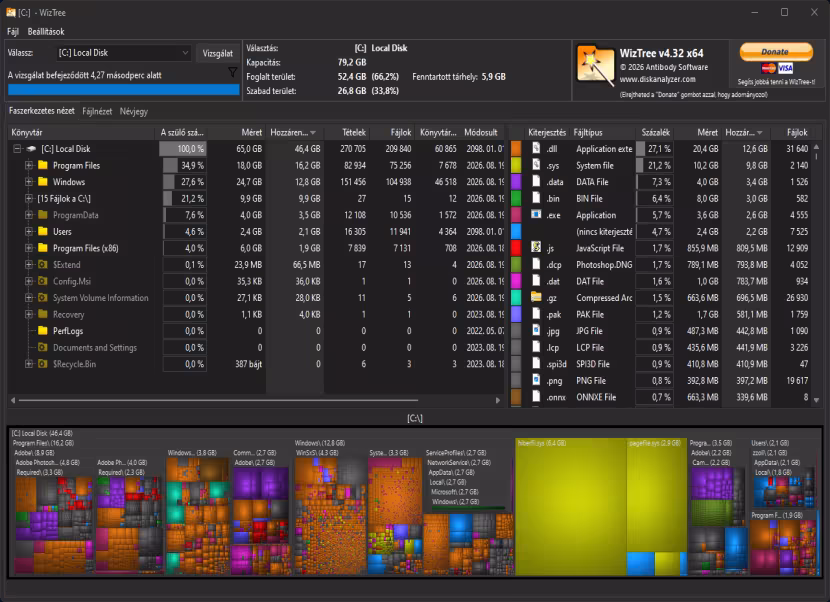Expand the [15 Fájlok a C:\] node
Viewport: 830px width, 602px height.
click(29, 199)
